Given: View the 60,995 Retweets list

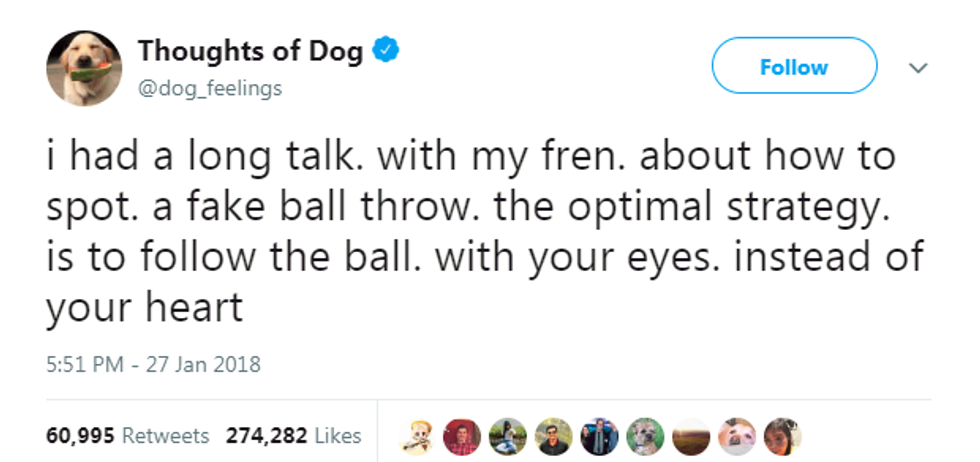Looking at the screenshot, I should coord(128,436).
